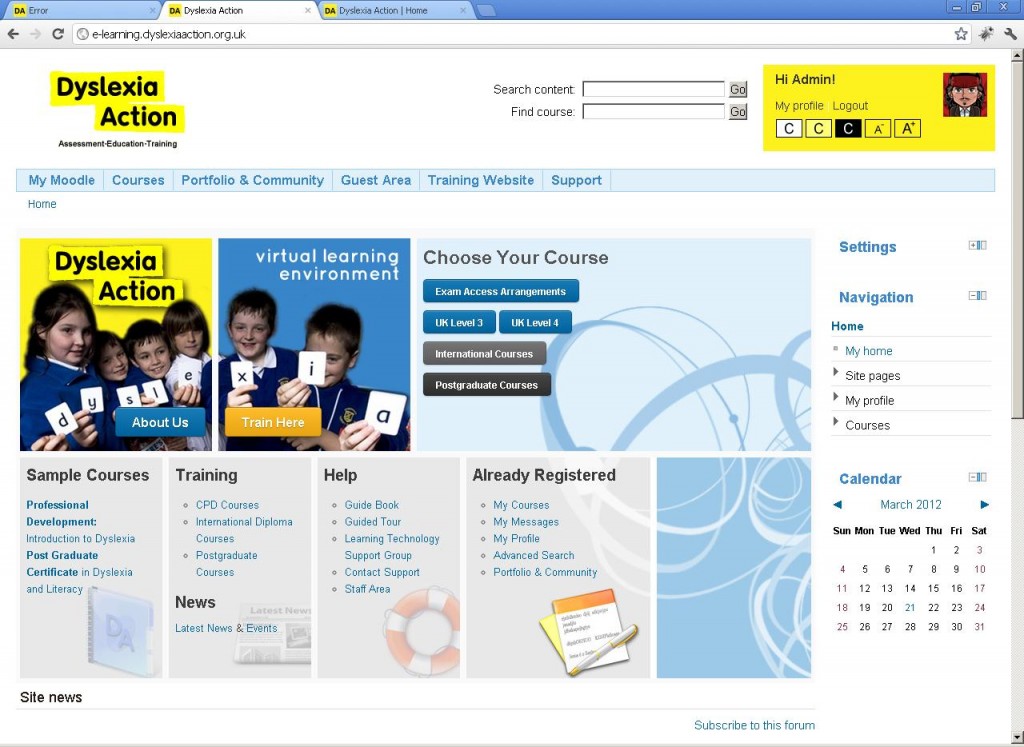Bookmark page using the star icon
The image size is (1024, 747).
961,34
